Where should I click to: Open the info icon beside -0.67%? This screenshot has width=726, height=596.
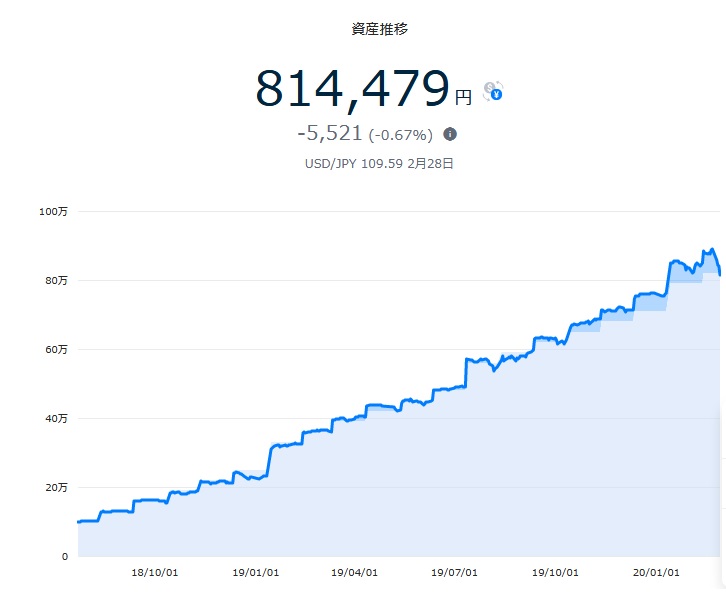pyautogui.click(x=450, y=134)
